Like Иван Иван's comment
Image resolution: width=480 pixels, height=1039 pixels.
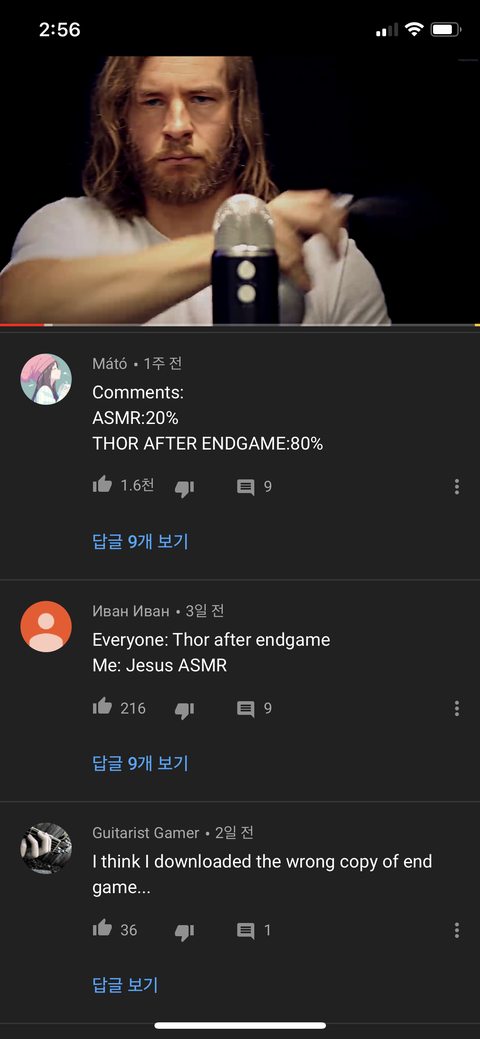[x=102, y=707]
